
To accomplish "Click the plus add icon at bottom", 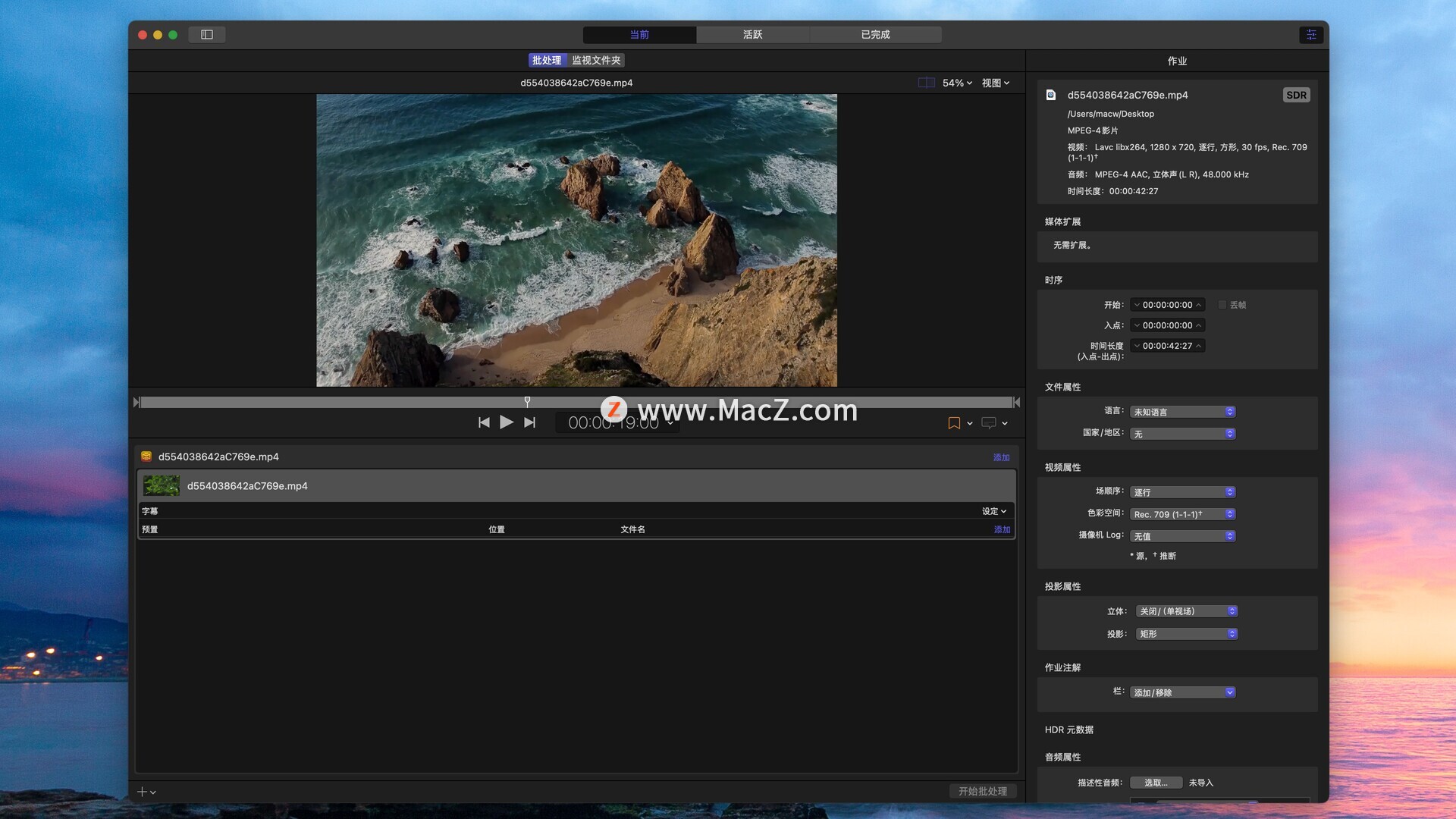I will coord(143,792).
